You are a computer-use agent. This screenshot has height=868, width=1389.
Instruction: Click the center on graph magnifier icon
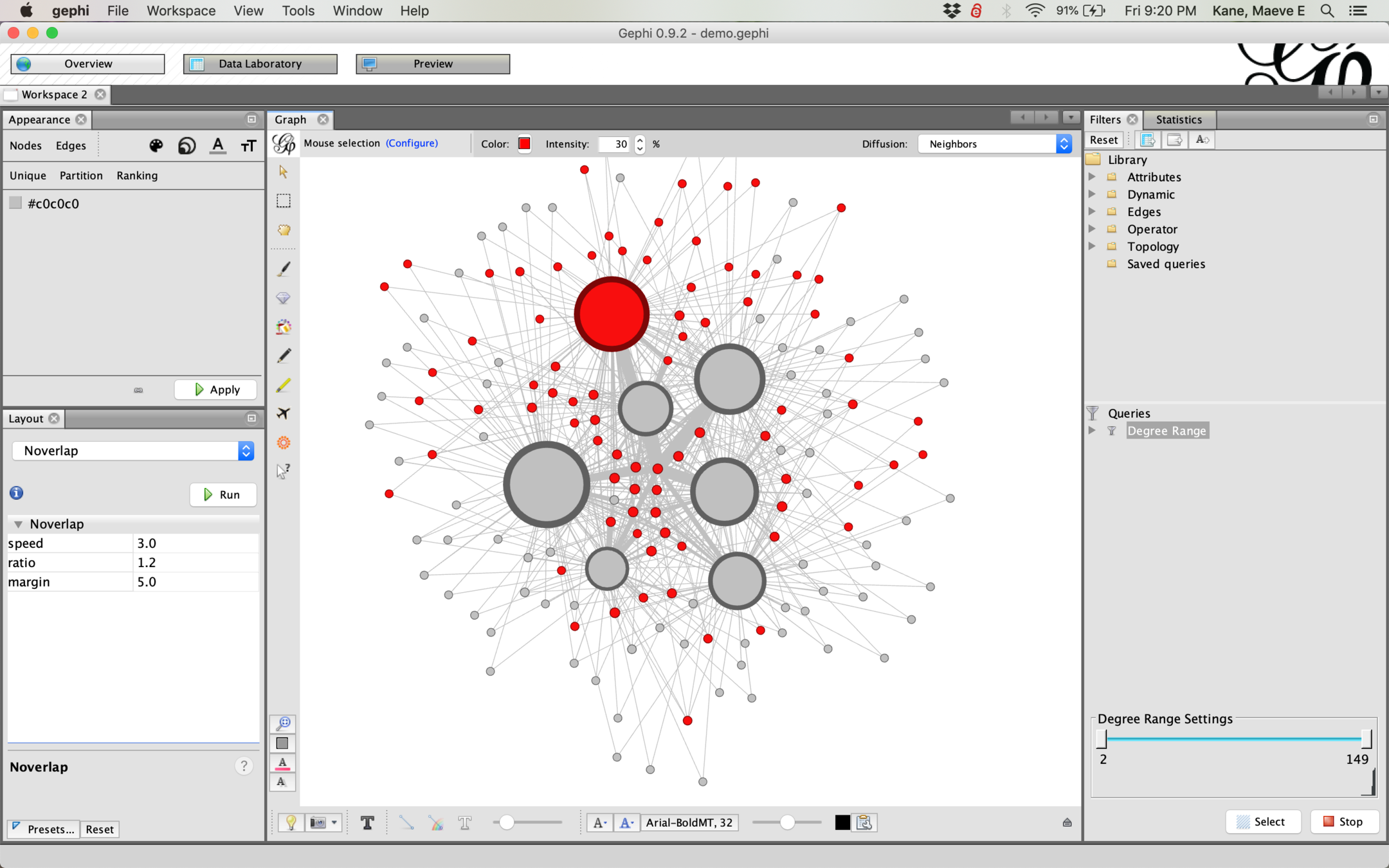283,723
